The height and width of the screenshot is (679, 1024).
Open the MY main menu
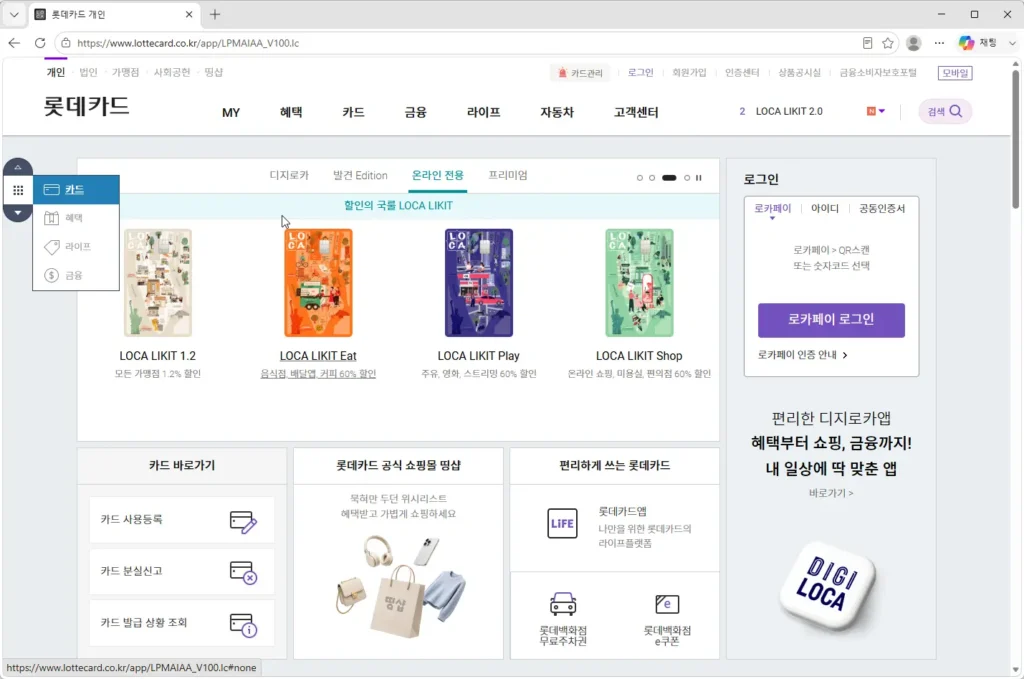231,112
